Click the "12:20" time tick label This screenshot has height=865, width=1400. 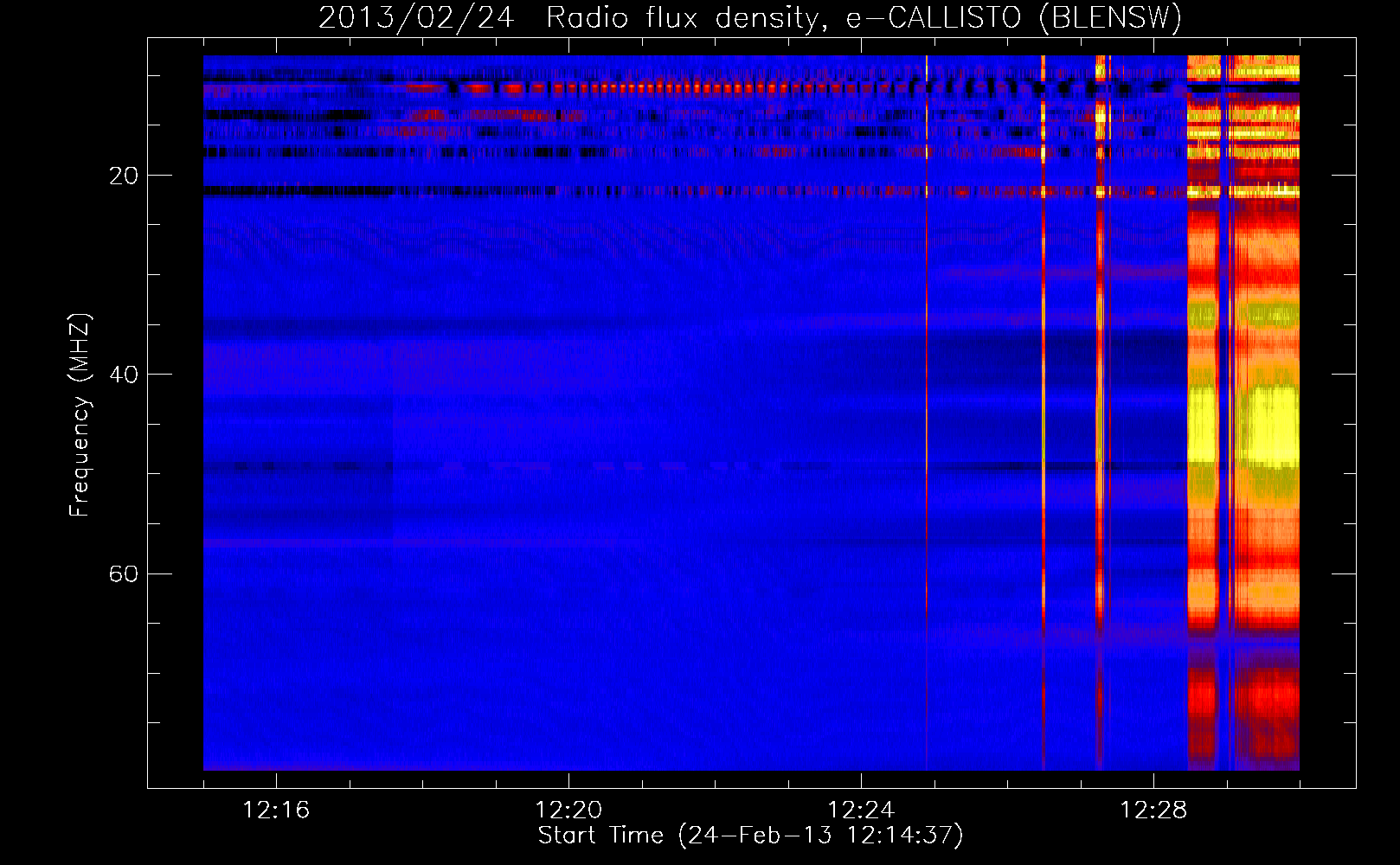(568, 811)
